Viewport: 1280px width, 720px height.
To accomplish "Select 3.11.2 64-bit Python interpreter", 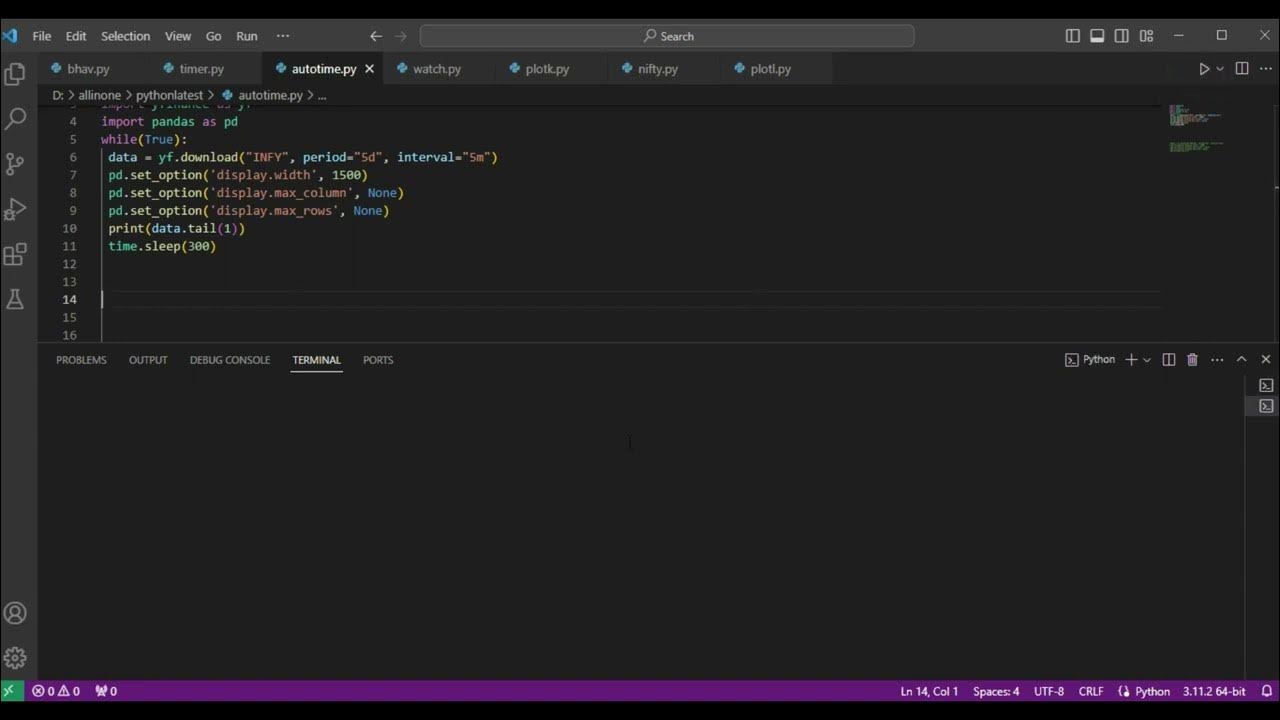I will tap(1214, 691).
